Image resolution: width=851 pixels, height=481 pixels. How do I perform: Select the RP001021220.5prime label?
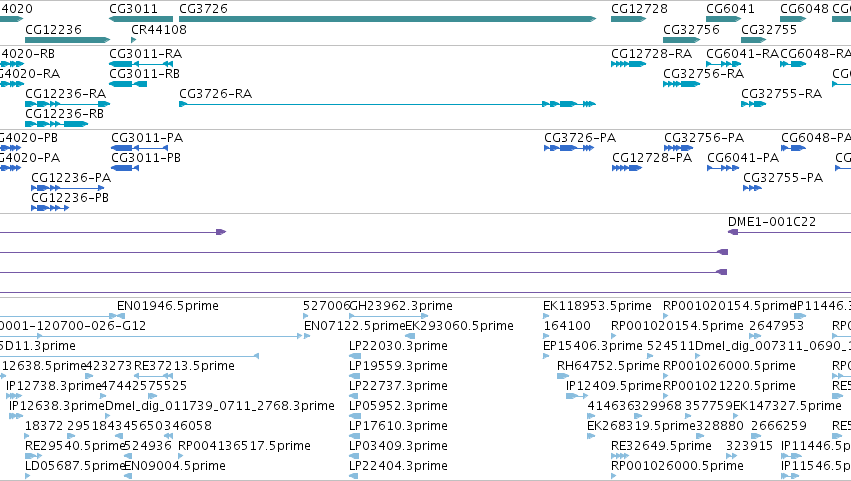[729, 387]
